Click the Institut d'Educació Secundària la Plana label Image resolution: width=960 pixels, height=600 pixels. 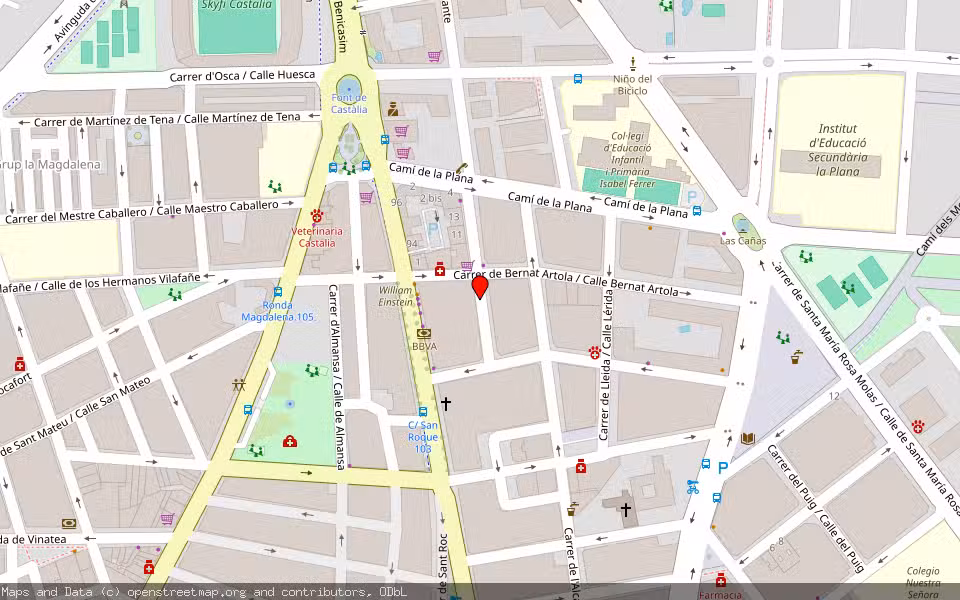click(x=838, y=150)
